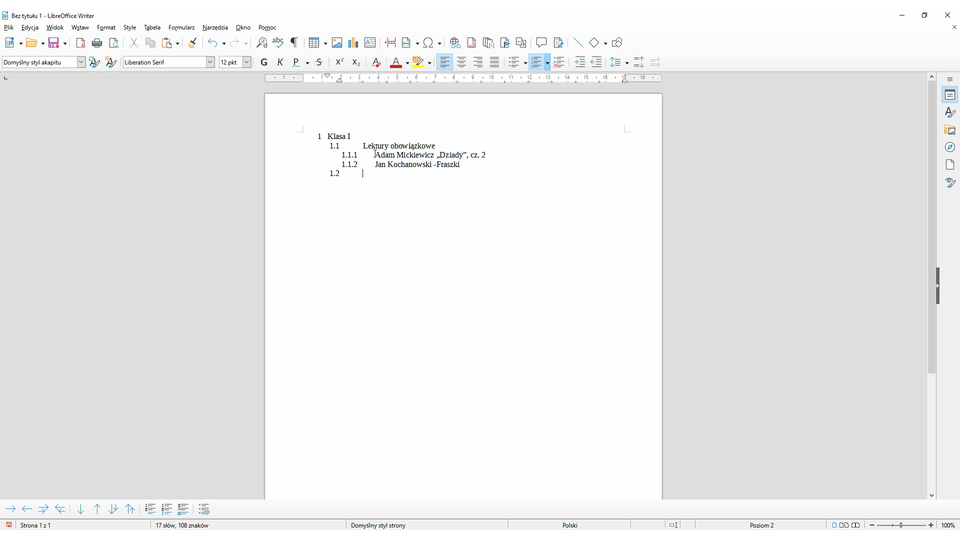Toggle italic formatting (K button)
Image resolution: width=960 pixels, height=540 pixels.
(x=280, y=62)
